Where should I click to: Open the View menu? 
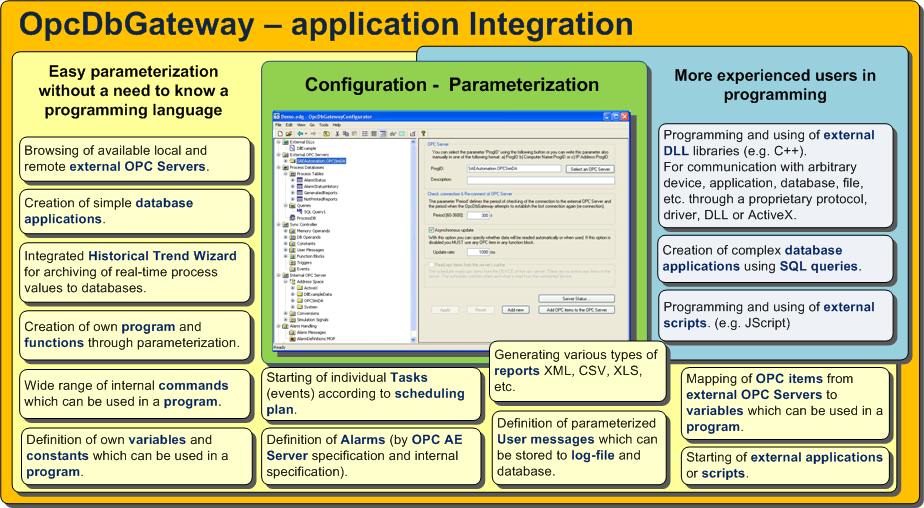click(301, 125)
